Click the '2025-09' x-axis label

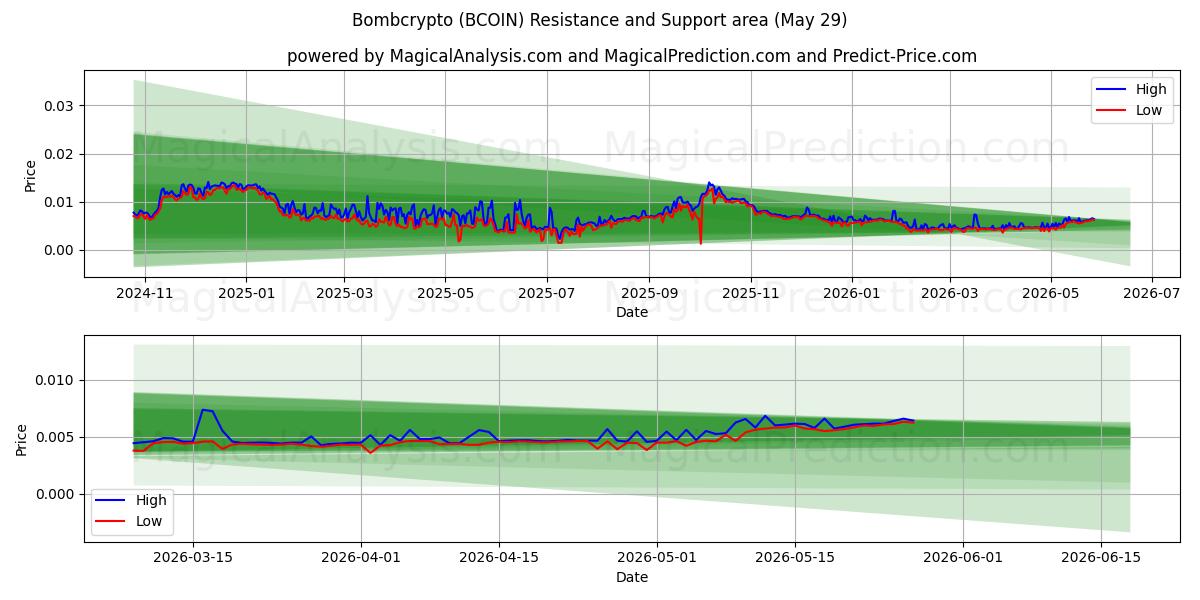[x=648, y=294]
